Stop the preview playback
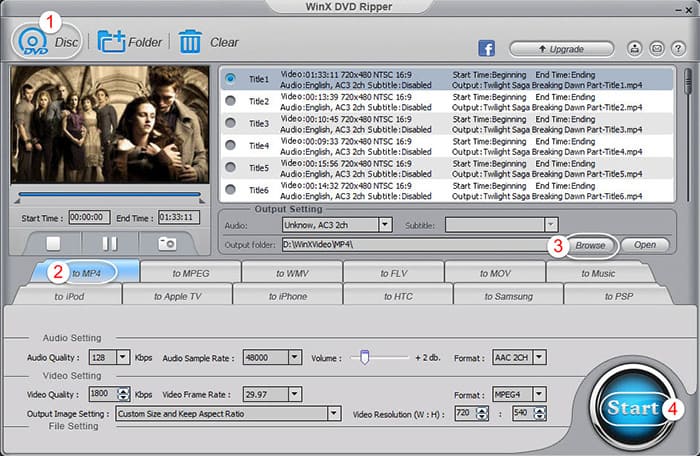The height and width of the screenshot is (456, 700). point(53,243)
